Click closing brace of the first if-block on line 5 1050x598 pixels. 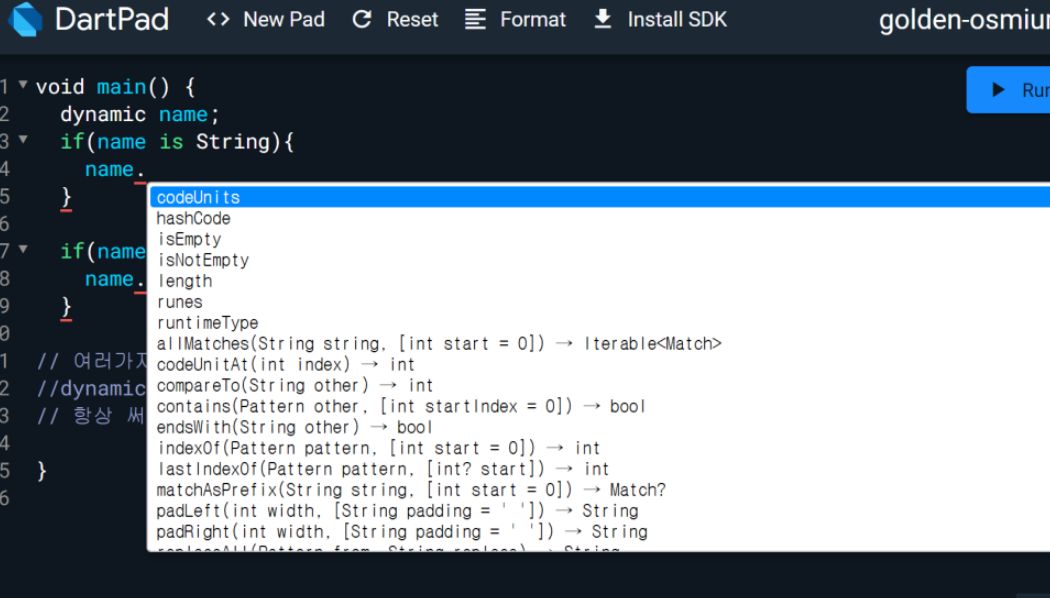point(66,197)
